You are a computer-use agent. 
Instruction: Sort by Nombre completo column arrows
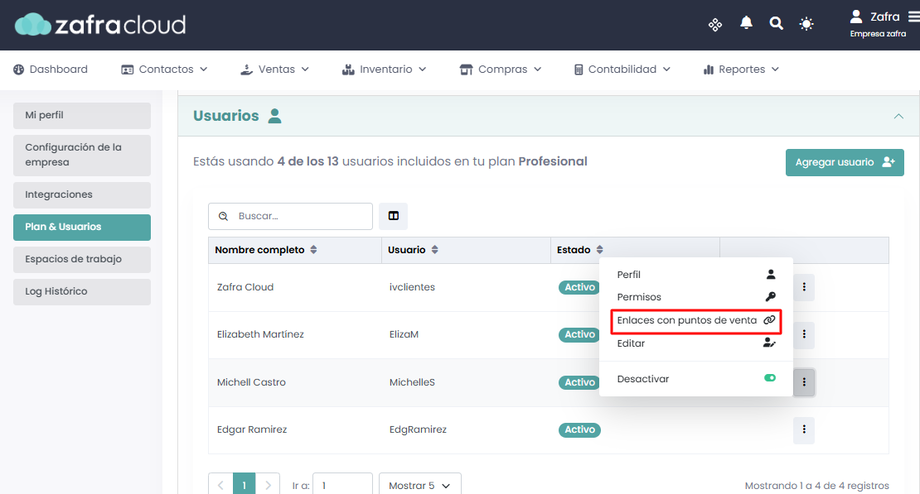click(314, 250)
